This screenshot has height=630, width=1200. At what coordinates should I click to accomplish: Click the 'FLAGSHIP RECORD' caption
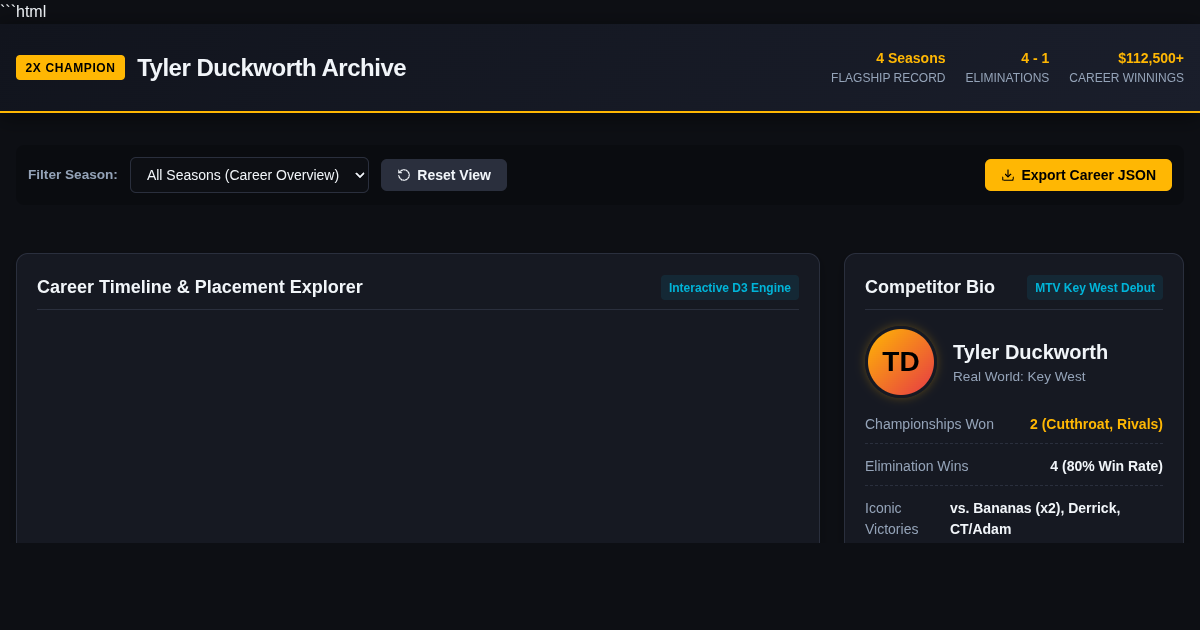[x=888, y=78]
